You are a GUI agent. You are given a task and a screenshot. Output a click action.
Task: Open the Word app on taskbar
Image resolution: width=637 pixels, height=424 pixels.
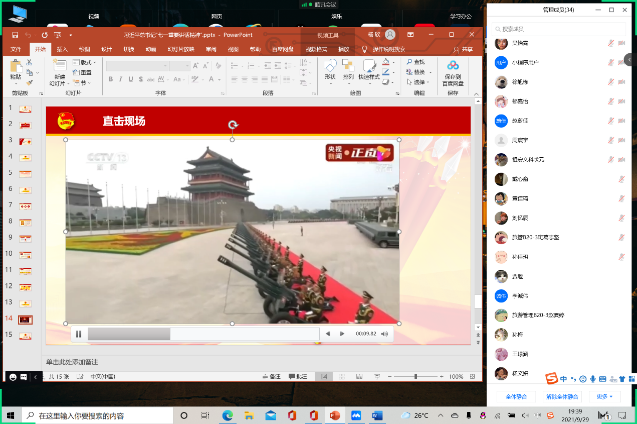click(x=377, y=415)
